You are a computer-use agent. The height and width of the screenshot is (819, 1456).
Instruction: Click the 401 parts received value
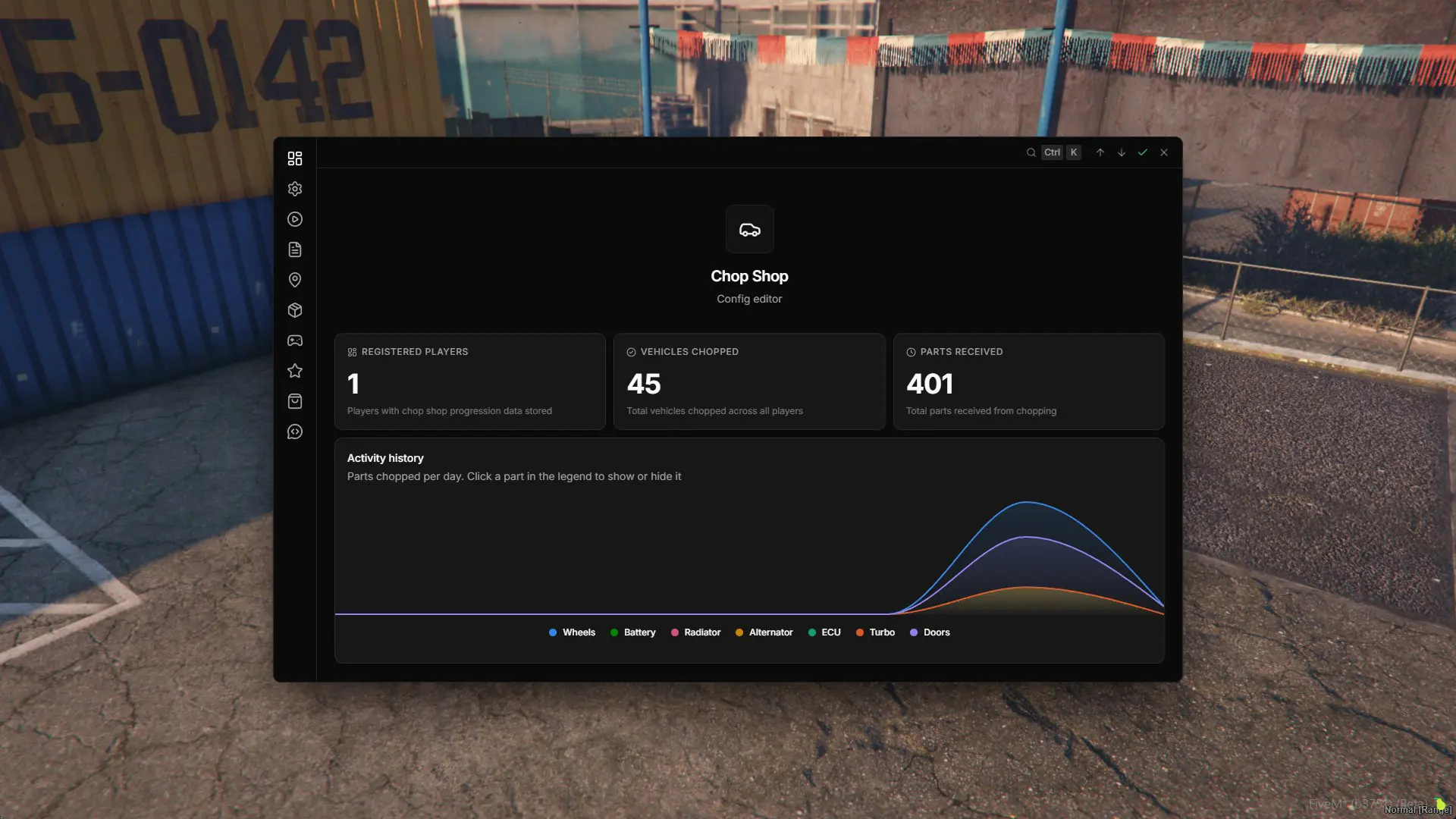click(930, 384)
